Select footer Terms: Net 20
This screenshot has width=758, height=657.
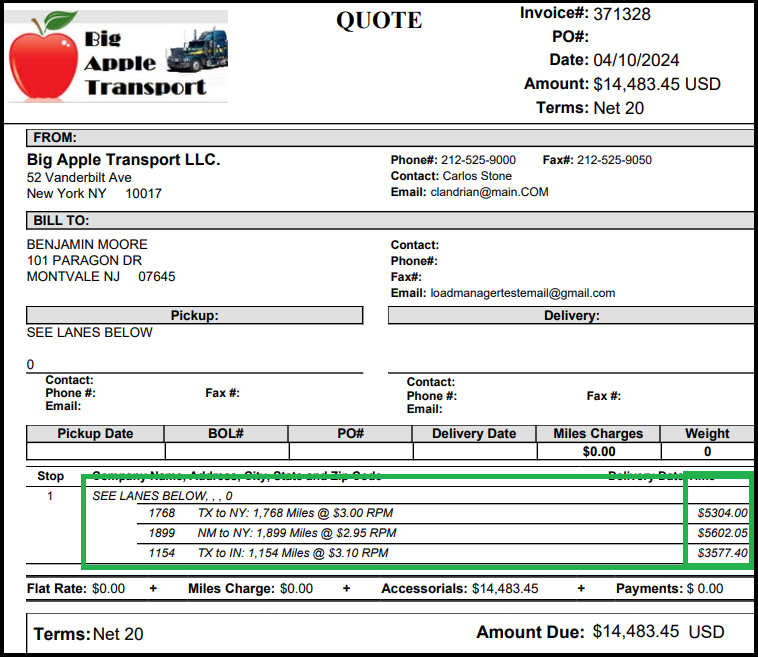point(88,634)
